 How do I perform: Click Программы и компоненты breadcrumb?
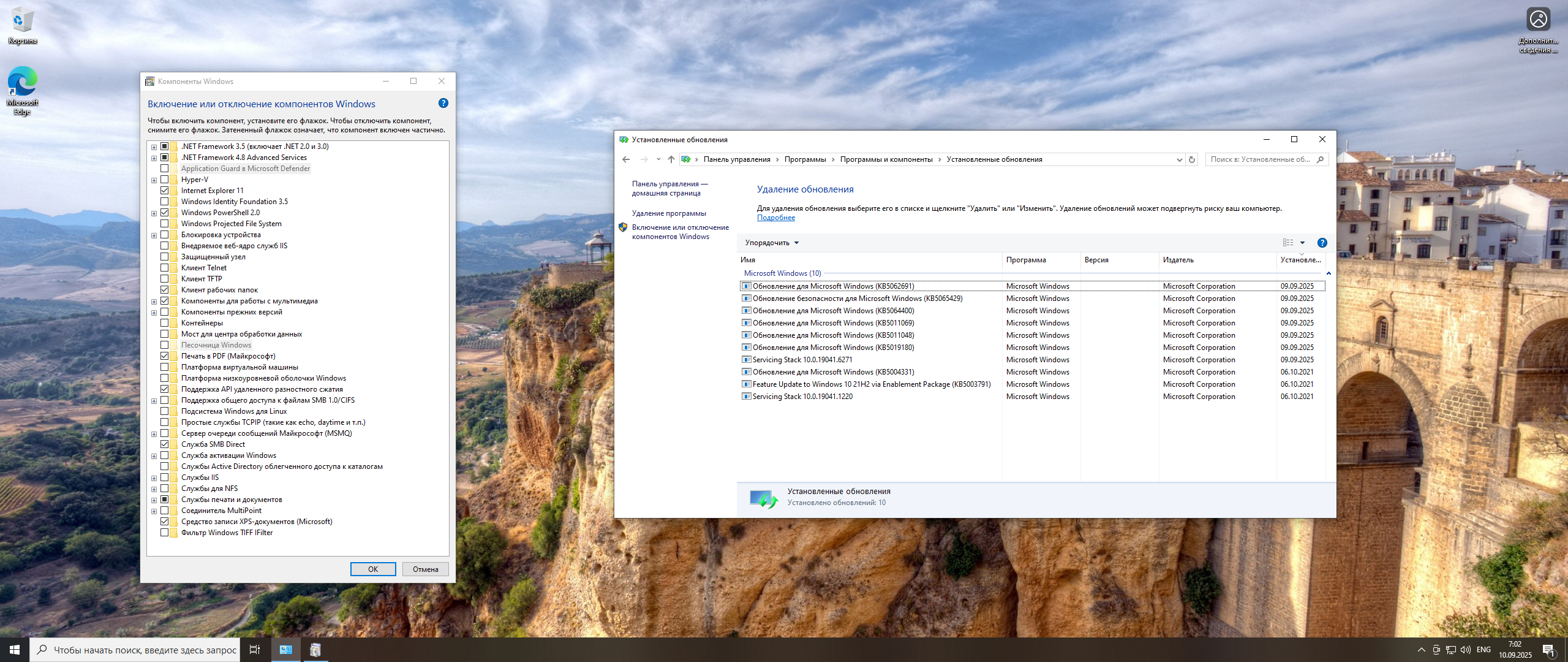pyautogui.click(x=886, y=159)
